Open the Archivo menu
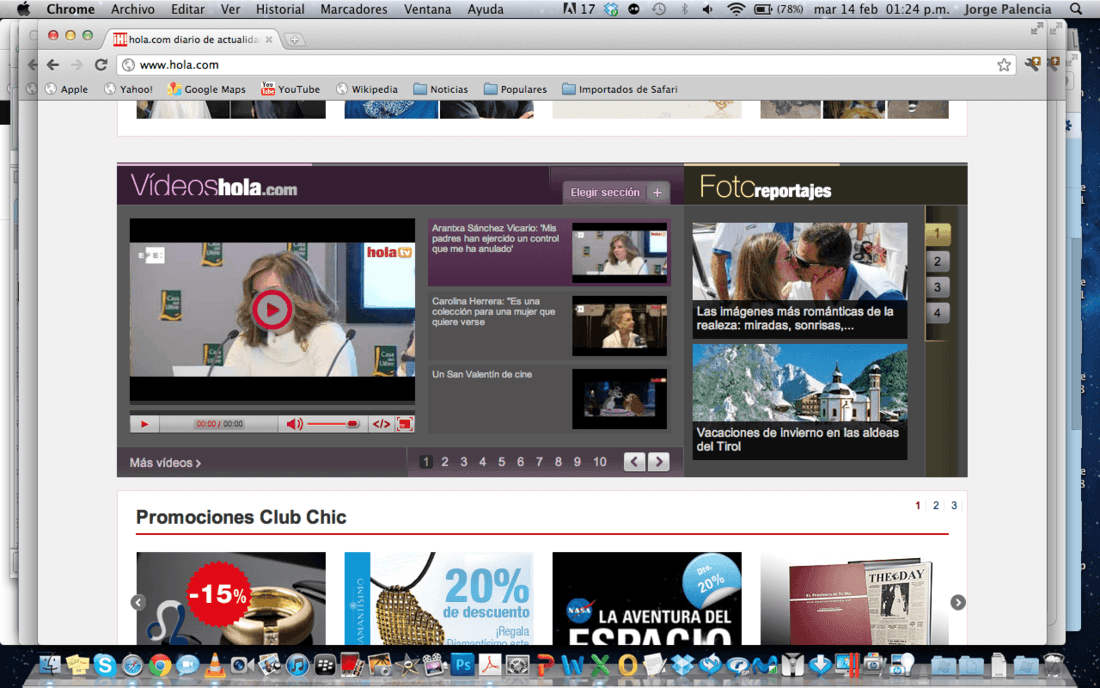 (133, 9)
